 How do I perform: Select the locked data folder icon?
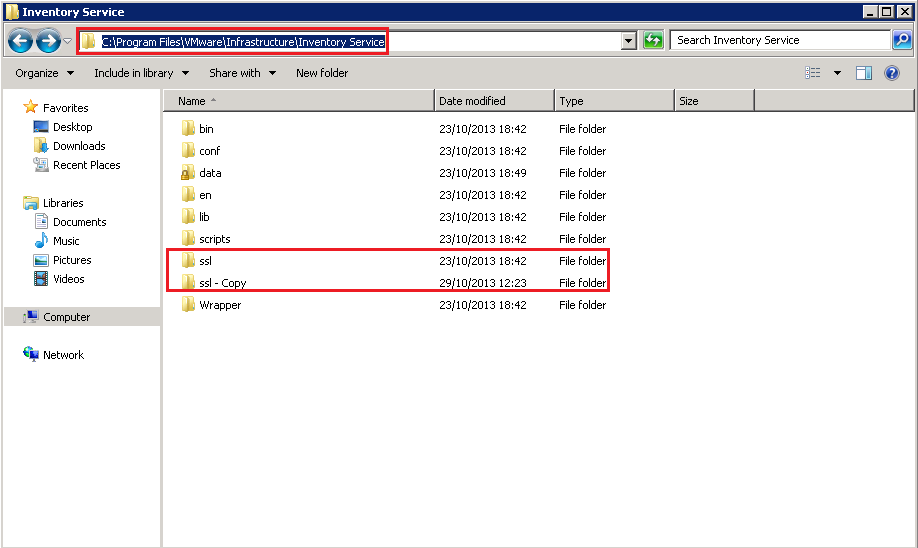188,173
